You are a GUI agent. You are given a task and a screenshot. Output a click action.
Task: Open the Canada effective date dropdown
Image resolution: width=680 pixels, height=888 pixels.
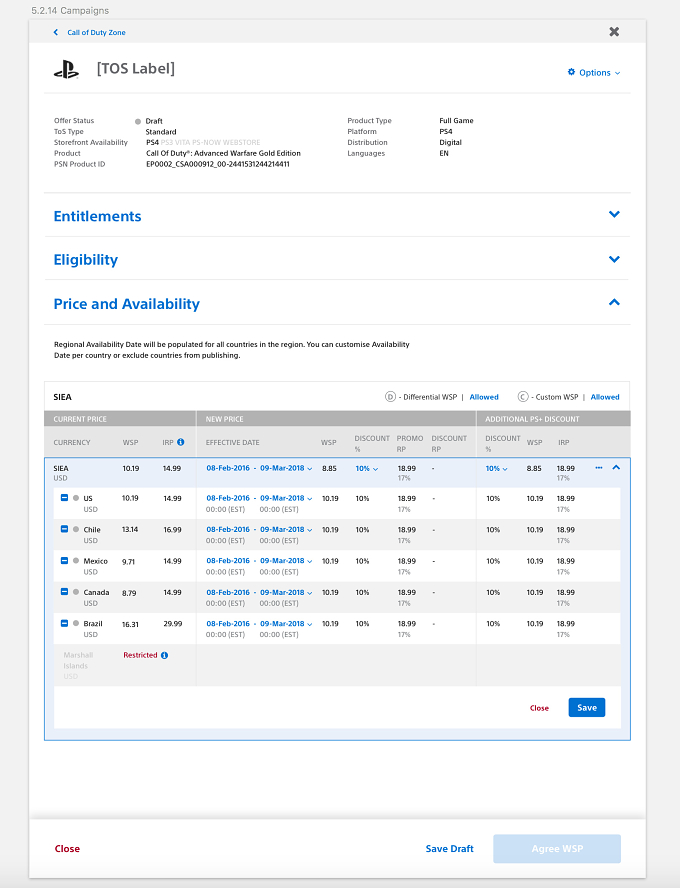259,592
